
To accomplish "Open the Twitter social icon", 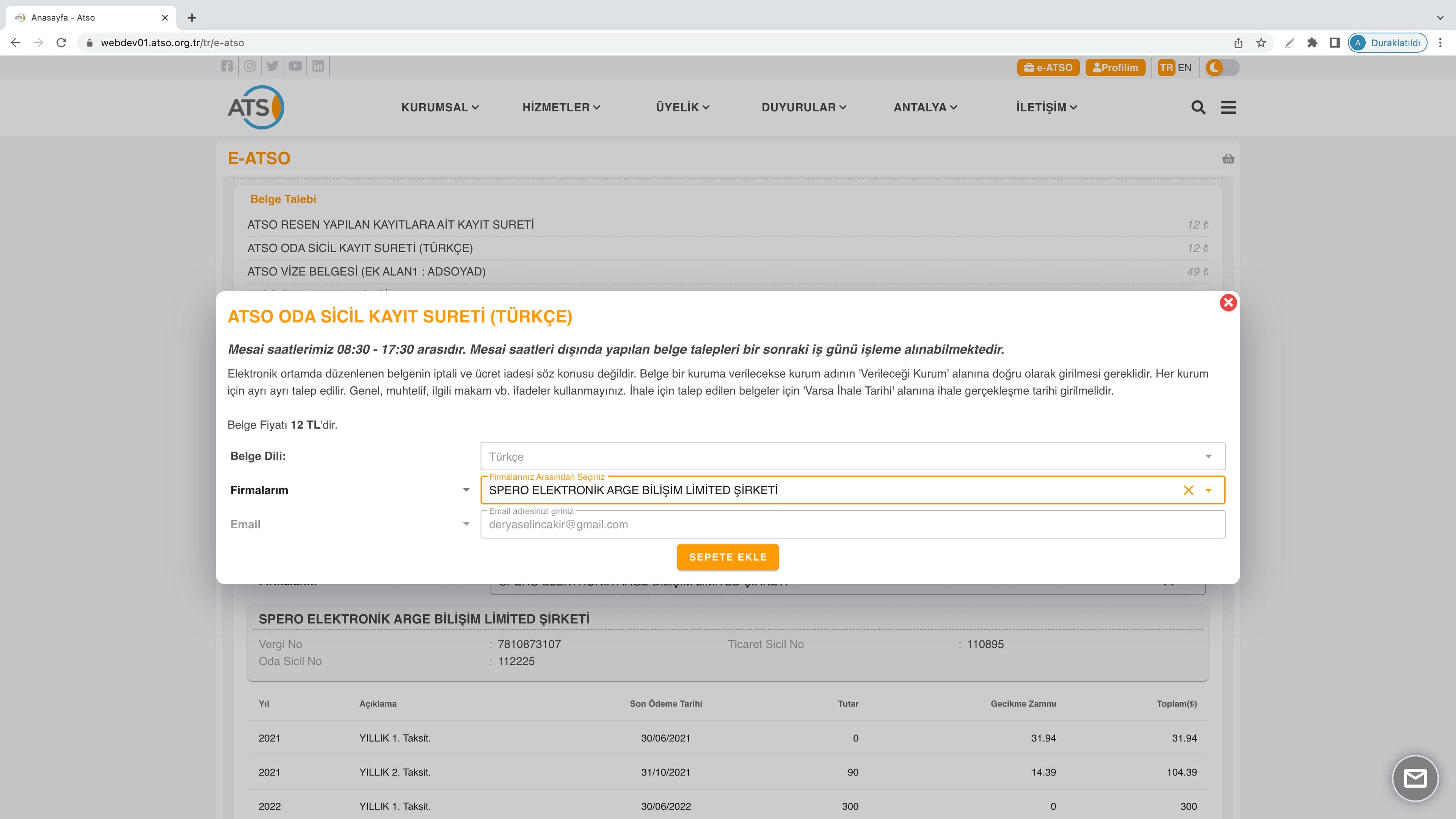I will (273, 66).
